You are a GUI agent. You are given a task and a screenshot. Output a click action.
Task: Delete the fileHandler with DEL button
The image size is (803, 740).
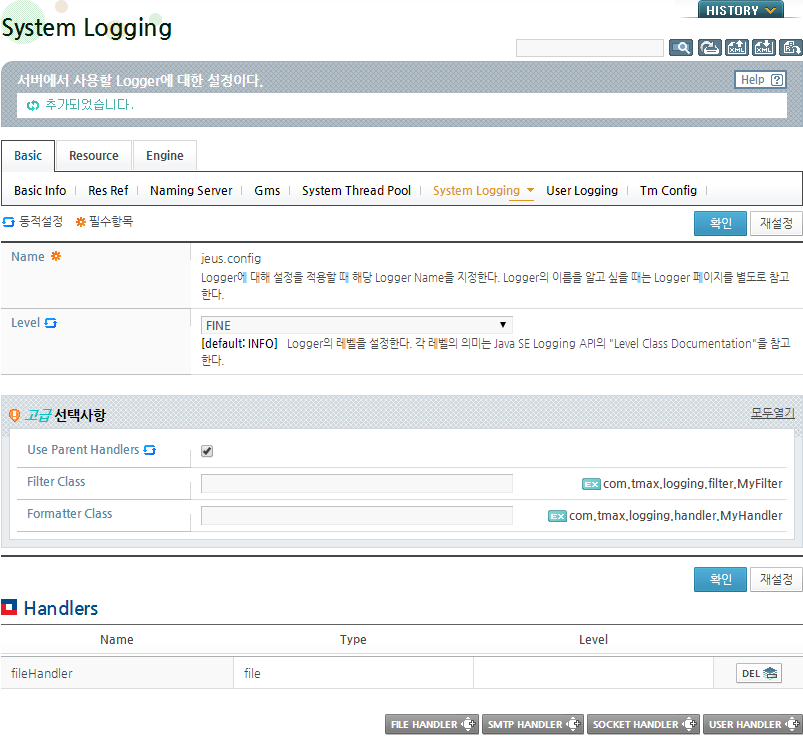759,673
